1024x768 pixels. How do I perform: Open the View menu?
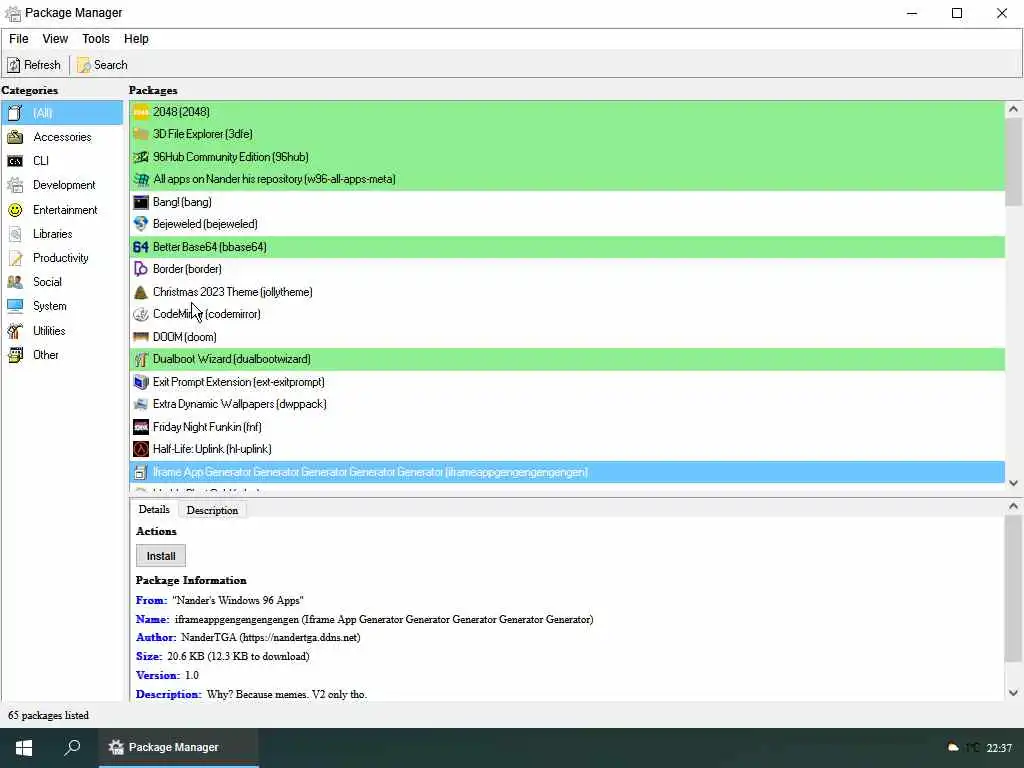point(55,39)
